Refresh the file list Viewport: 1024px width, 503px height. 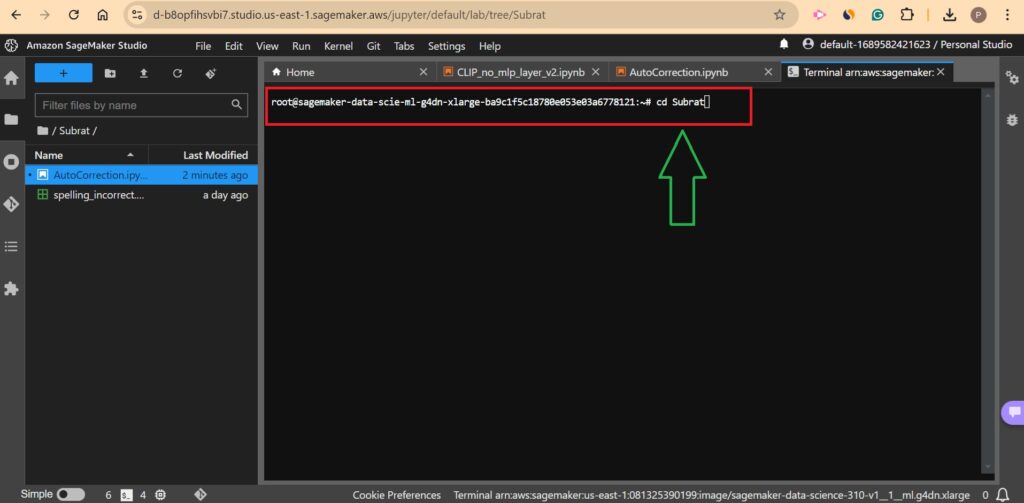pyautogui.click(x=177, y=73)
